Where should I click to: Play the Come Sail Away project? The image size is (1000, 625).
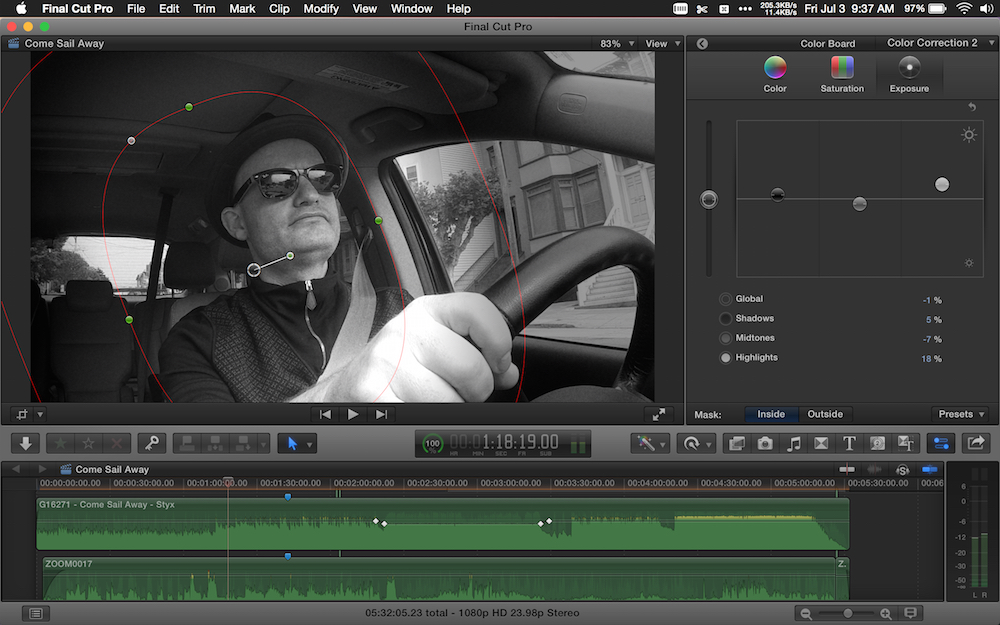[353, 415]
